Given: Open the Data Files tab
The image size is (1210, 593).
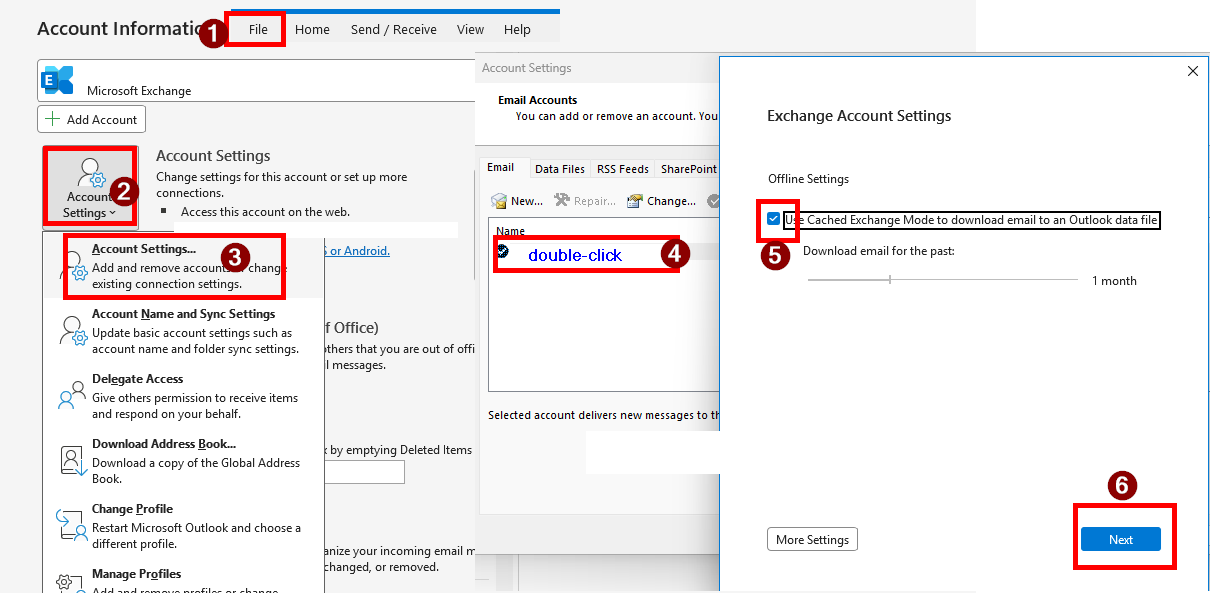Looking at the screenshot, I should [560, 169].
